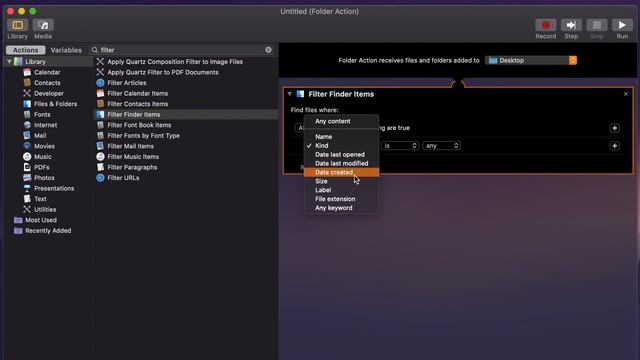Select Music category in Library
Viewport: 640px width, 360px height.
click(x=42, y=157)
